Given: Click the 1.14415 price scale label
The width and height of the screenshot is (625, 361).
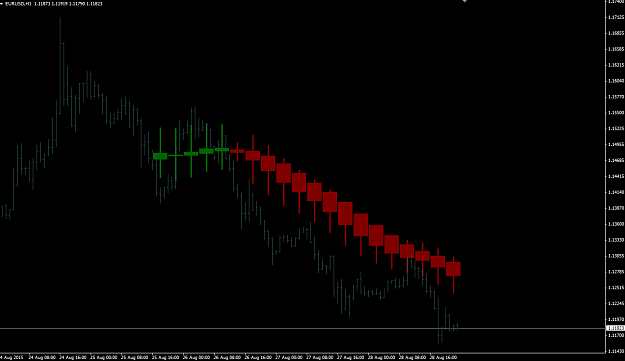Looking at the screenshot, I should click(x=616, y=176).
